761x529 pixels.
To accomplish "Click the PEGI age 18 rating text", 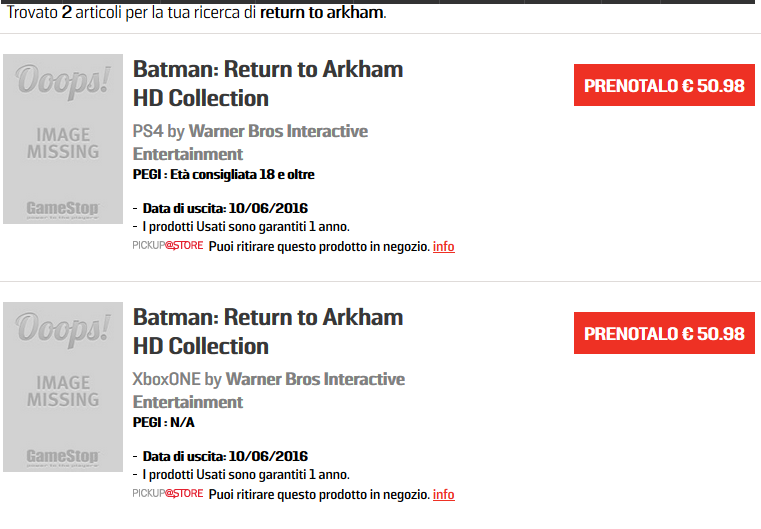I will click(224, 174).
